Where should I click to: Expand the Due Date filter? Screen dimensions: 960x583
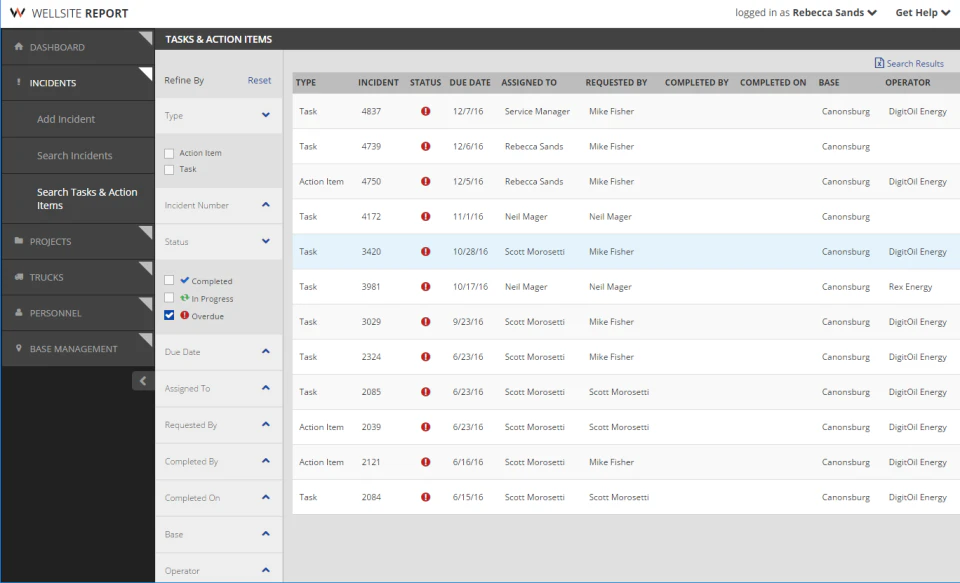pyautogui.click(x=266, y=351)
